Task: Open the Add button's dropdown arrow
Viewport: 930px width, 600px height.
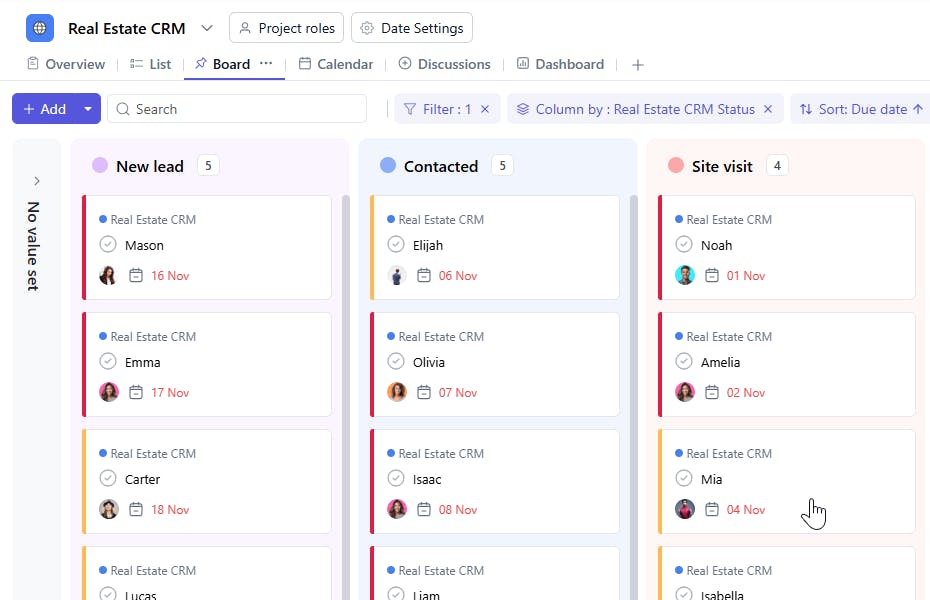Action: (x=88, y=108)
